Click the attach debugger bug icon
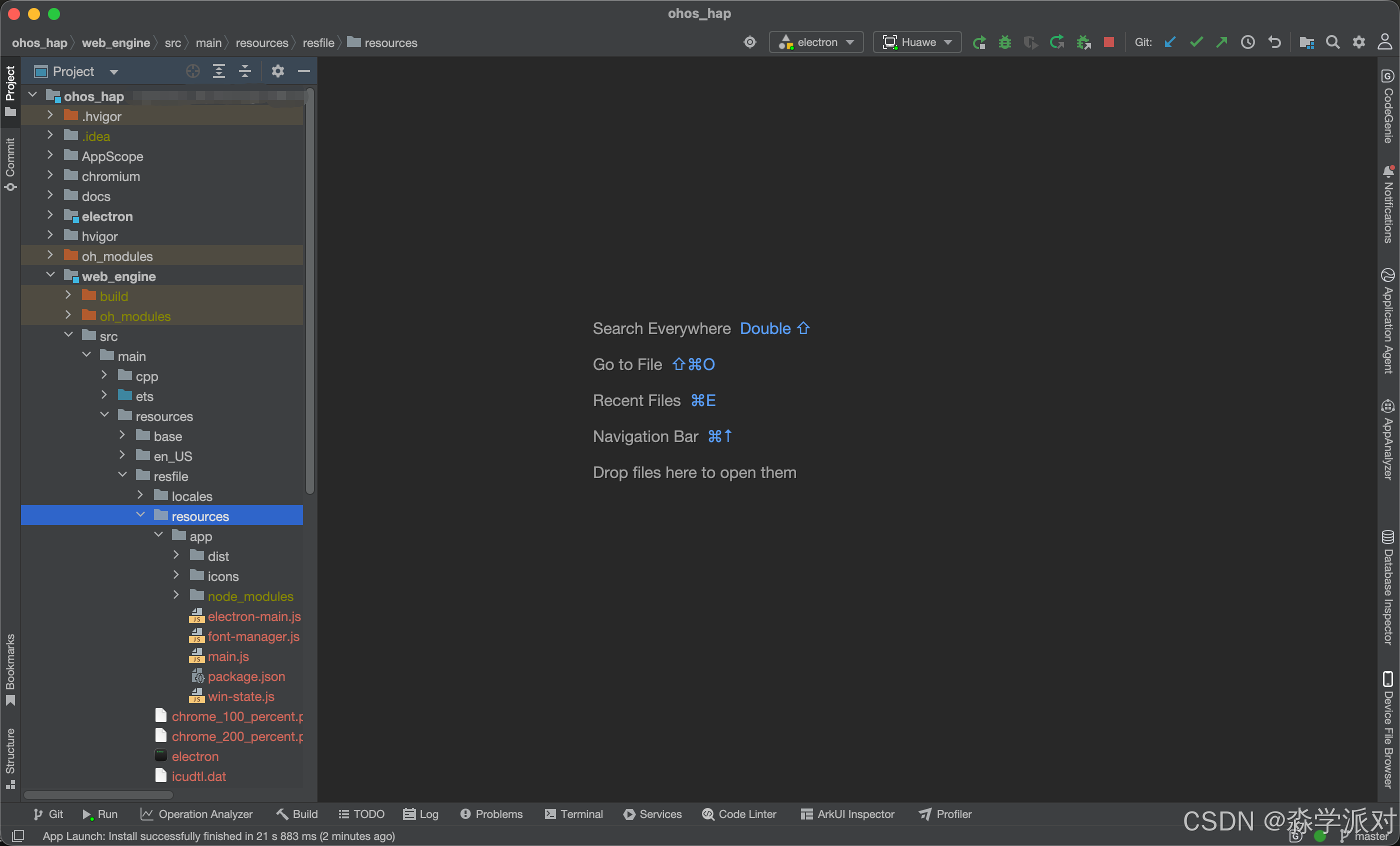The height and width of the screenshot is (846, 1400). pyautogui.click(x=1083, y=42)
